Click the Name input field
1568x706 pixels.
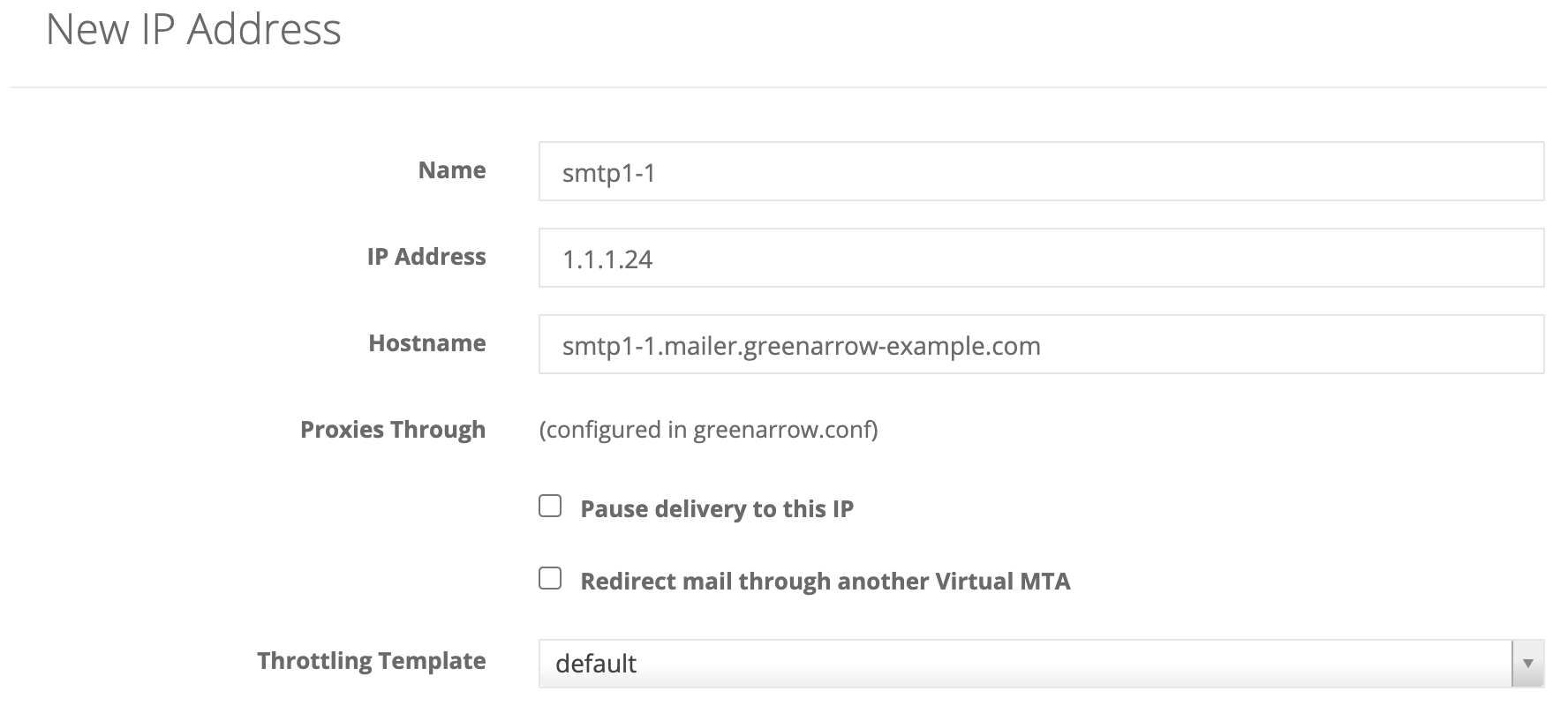(1040, 171)
